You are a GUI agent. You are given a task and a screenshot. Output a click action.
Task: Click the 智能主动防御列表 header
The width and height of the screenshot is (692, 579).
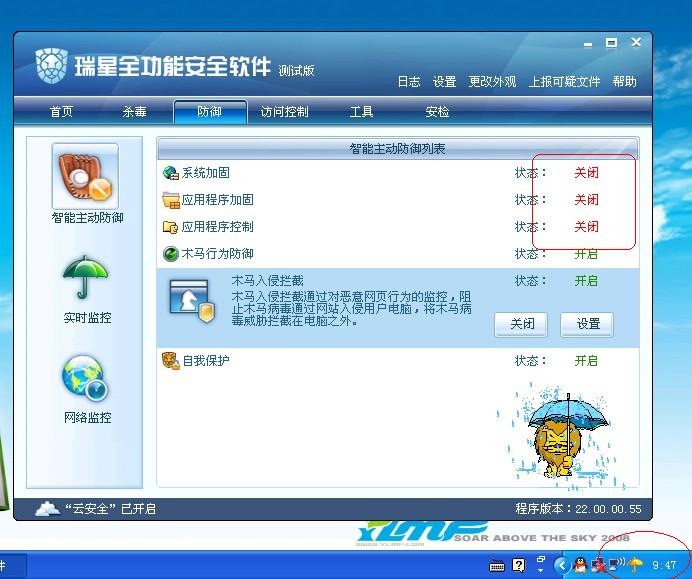397,149
